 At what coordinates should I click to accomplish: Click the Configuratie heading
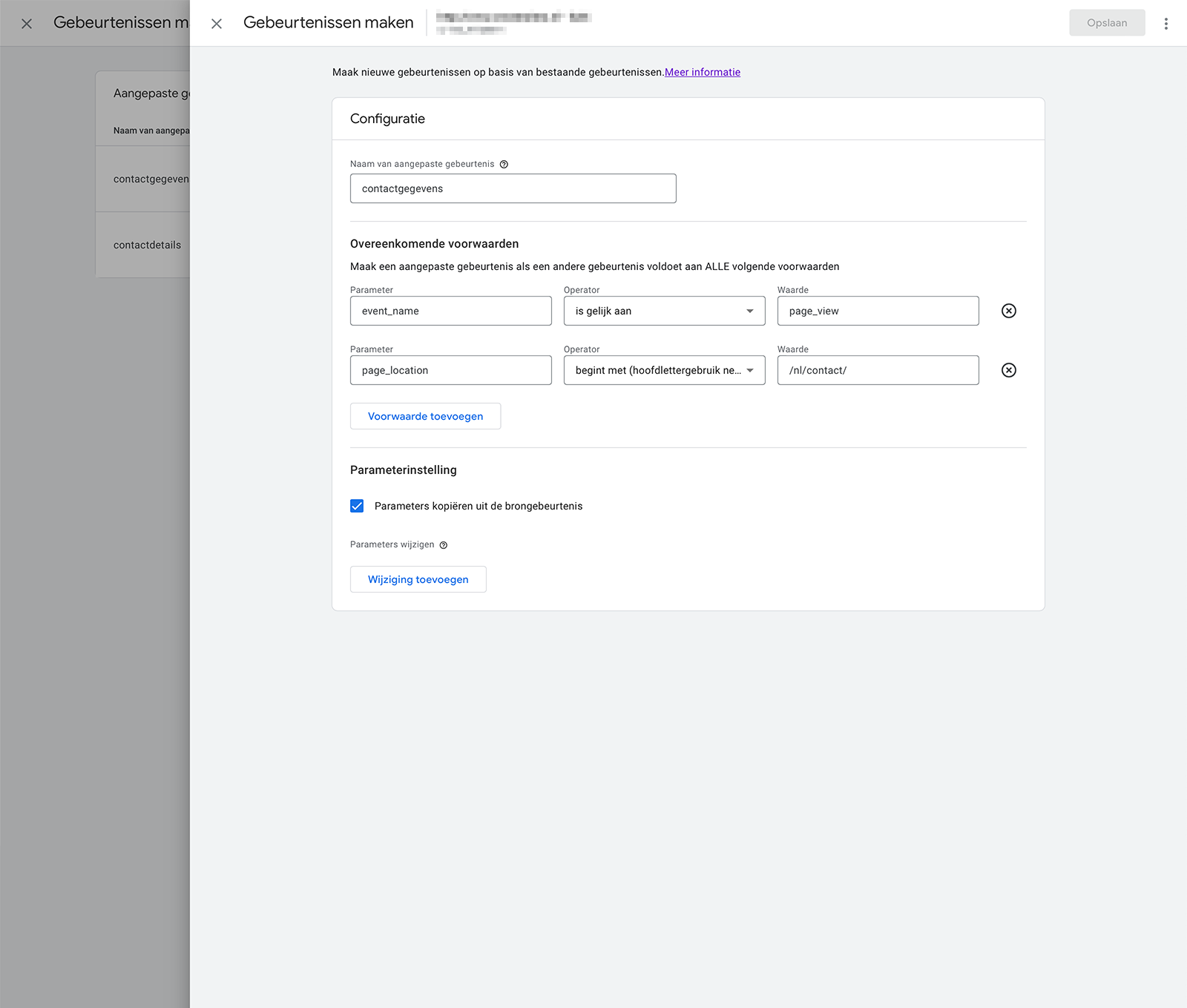(387, 119)
